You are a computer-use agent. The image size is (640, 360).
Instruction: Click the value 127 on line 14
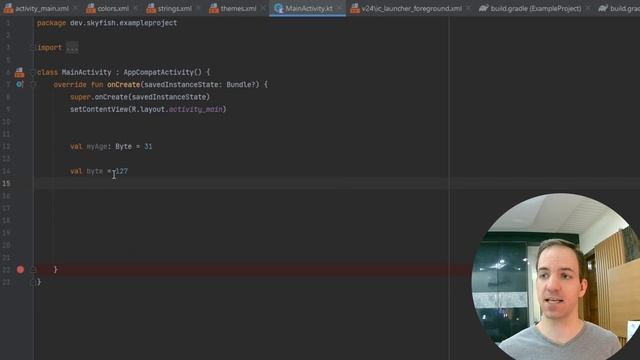[x=122, y=171]
